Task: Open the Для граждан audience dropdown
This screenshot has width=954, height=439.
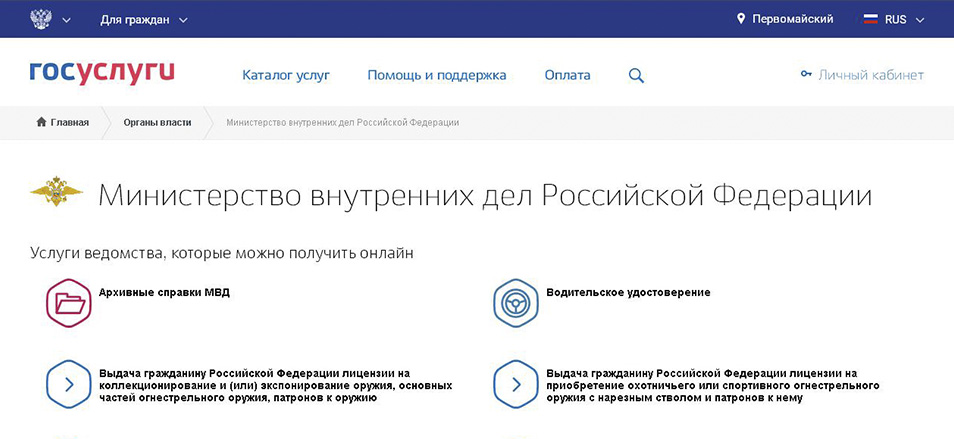Action: click(144, 19)
